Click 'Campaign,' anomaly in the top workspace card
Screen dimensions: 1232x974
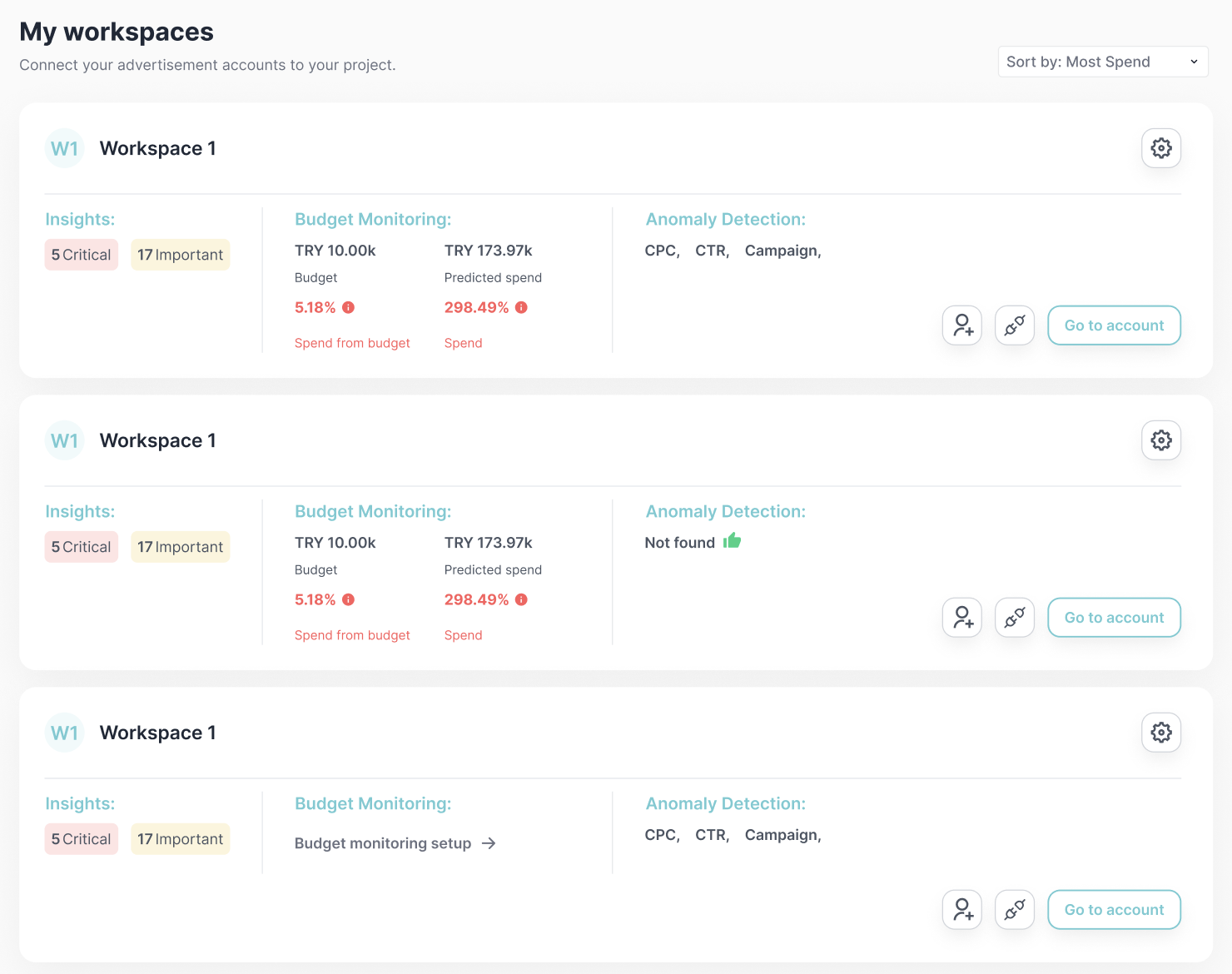point(783,251)
